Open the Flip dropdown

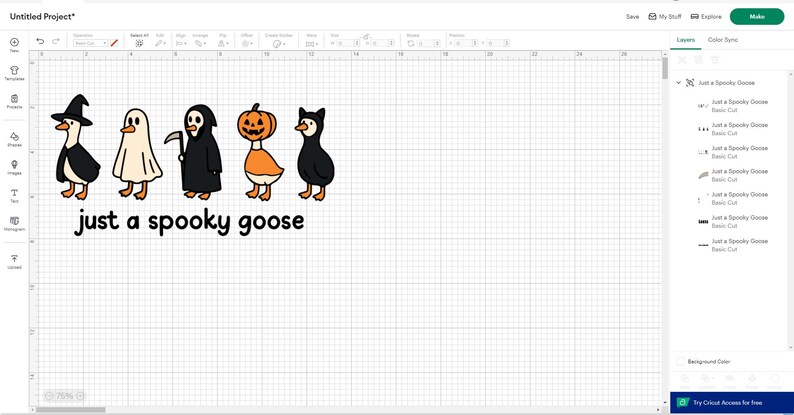[x=223, y=44]
